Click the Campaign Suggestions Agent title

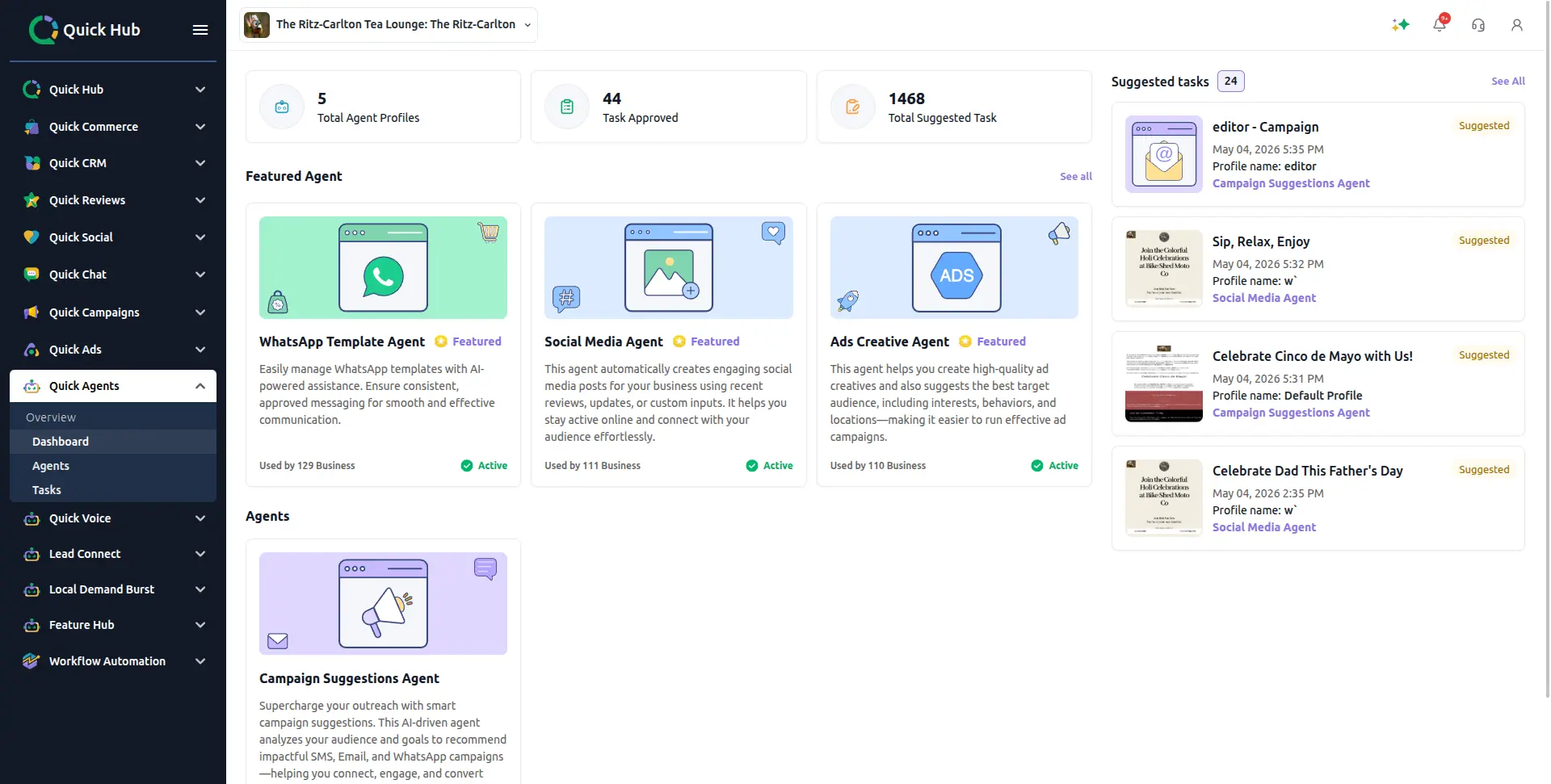pos(349,678)
